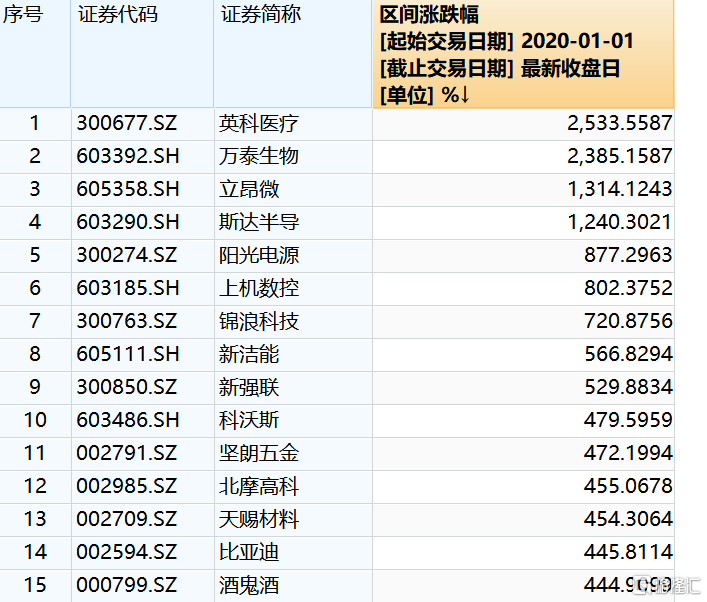Select value 479.5959
This screenshot has width=707, height=602.
[628, 420]
